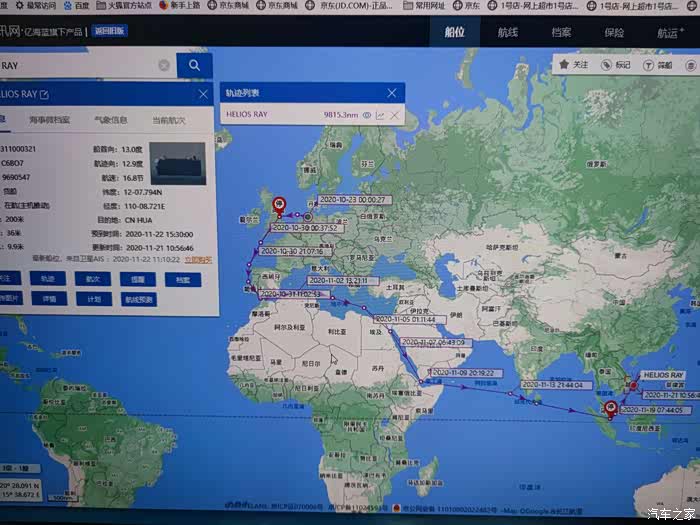Select HELIOS RAY row in track list

click(x=312, y=115)
